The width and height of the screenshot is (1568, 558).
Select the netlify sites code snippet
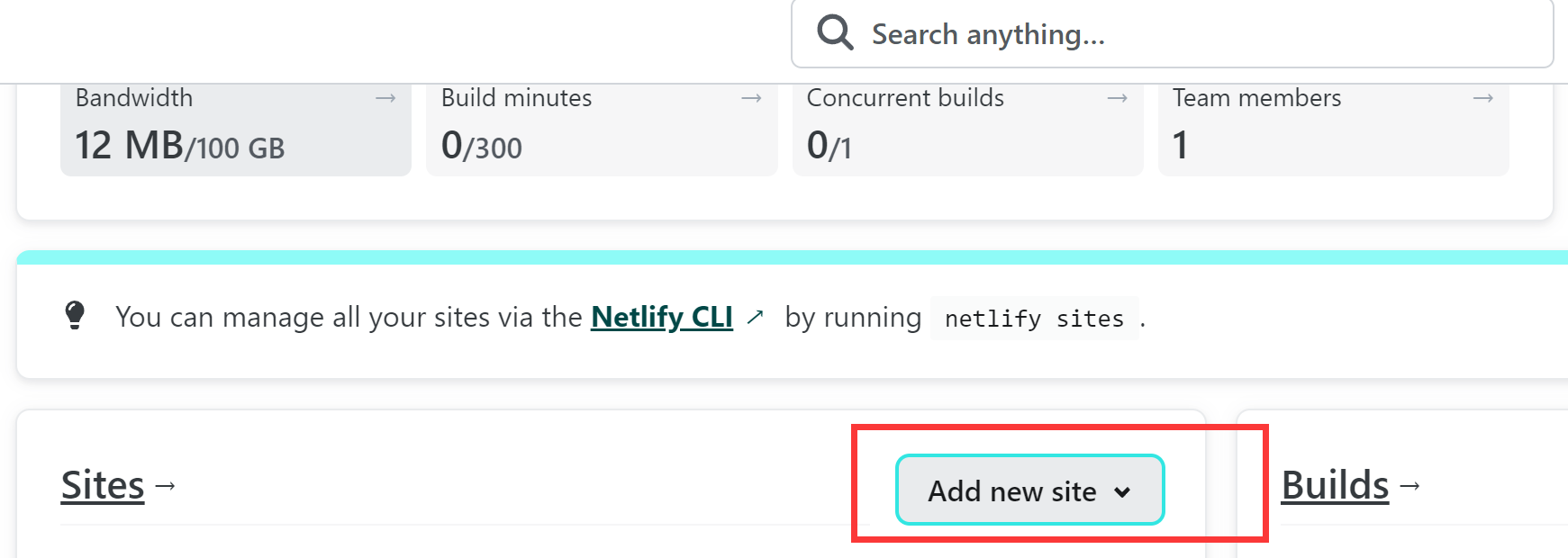point(1034,319)
